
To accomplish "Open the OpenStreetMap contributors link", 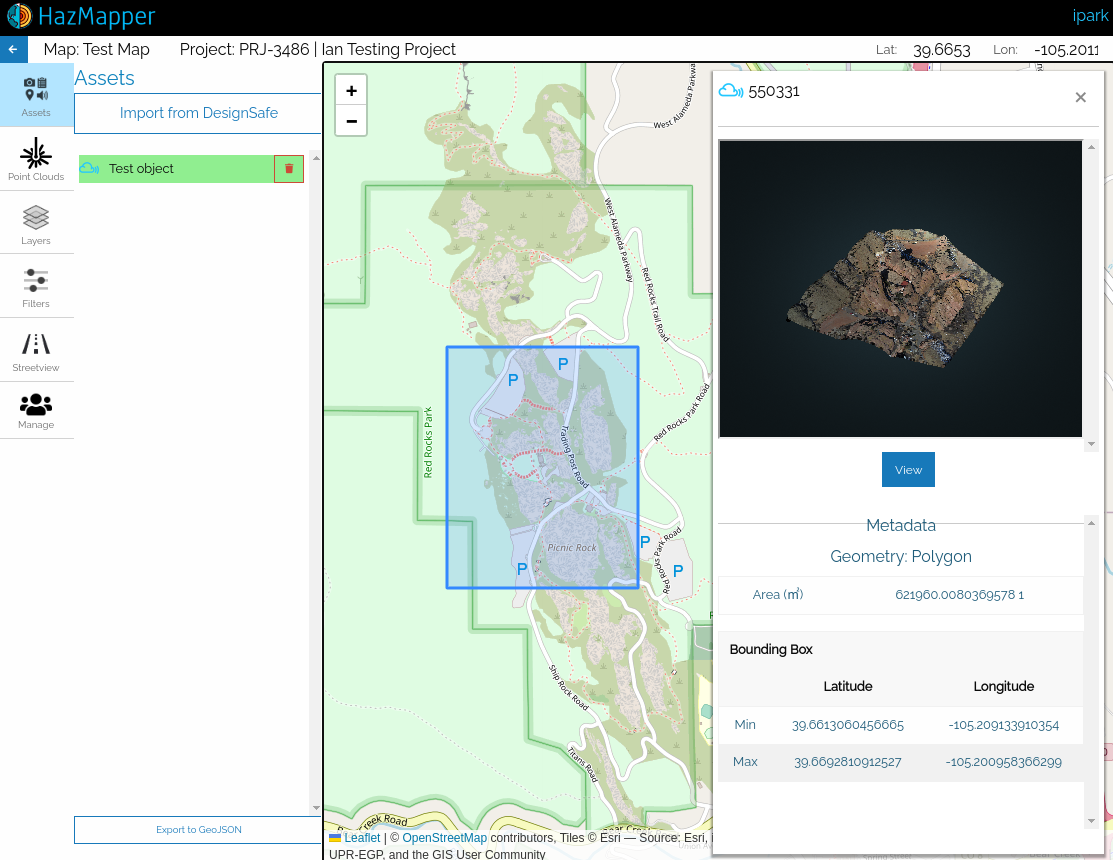I will pyautogui.click(x=444, y=838).
